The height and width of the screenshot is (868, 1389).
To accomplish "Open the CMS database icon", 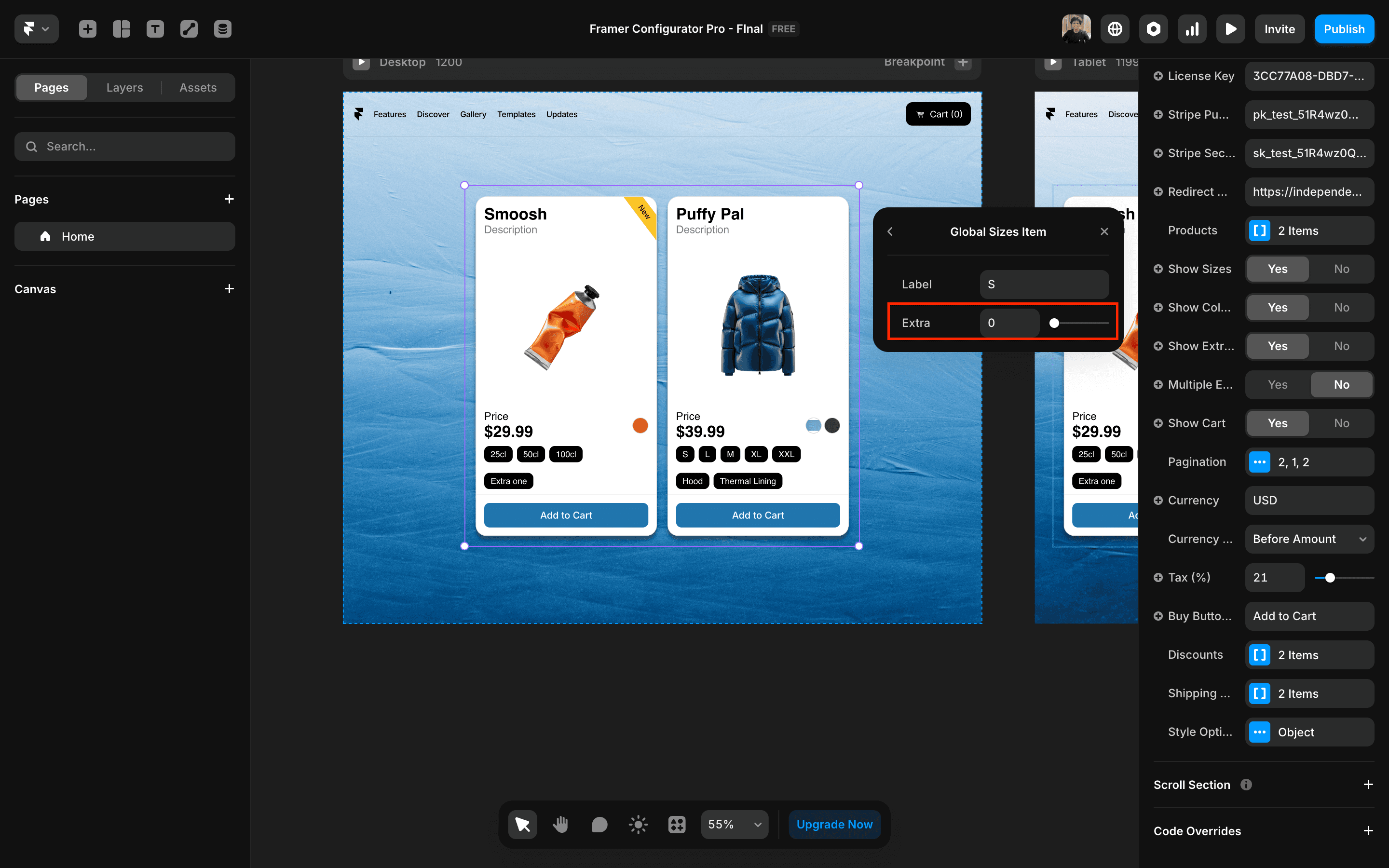I will point(223,29).
